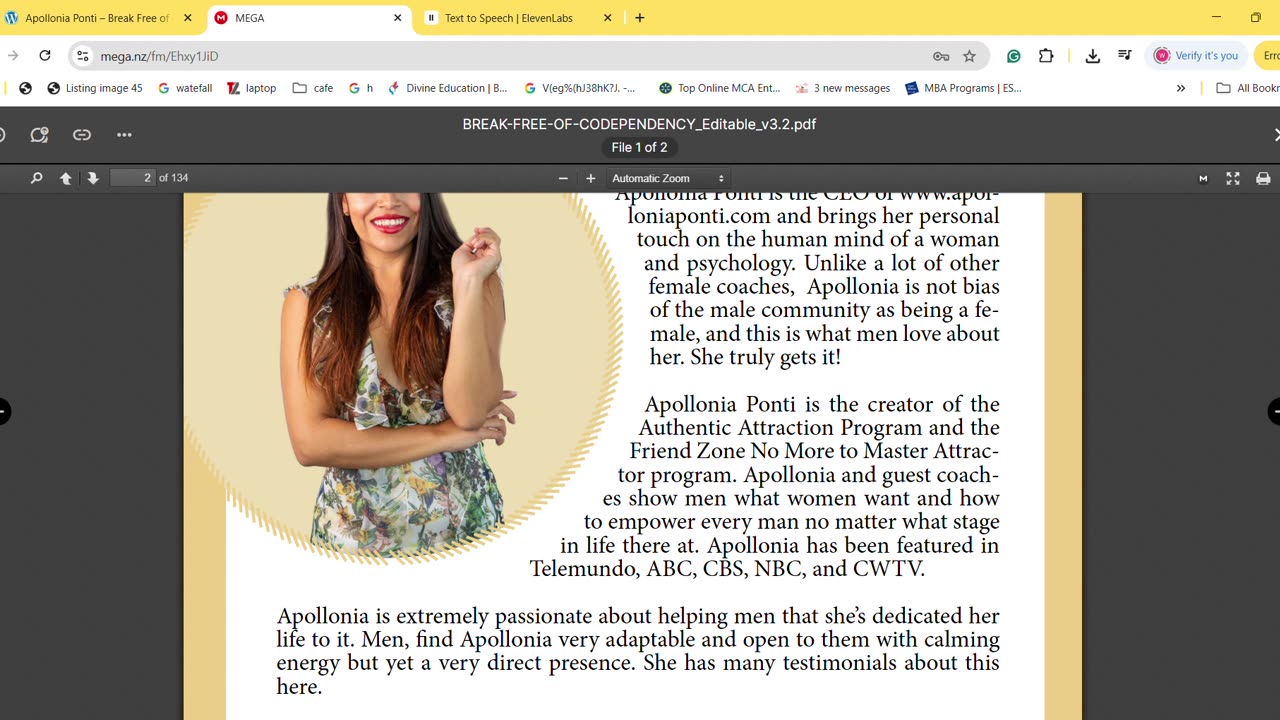The width and height of the screenshot is (1280, 720).
Task: Open the V(eg%{hJ38hK?J bookmark
Action: click(580, 88)
